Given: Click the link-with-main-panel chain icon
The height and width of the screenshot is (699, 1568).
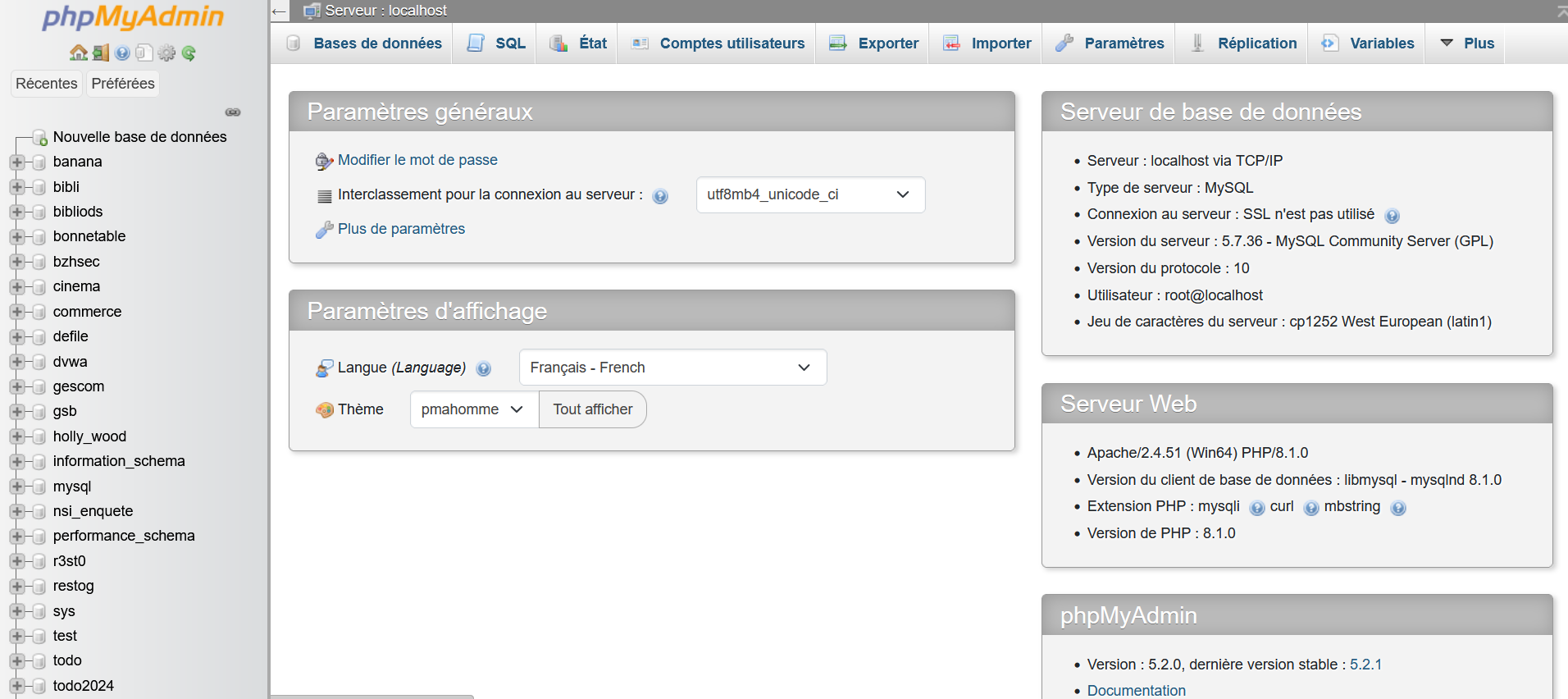Looking at the screenshot, I should click(233, 112).
